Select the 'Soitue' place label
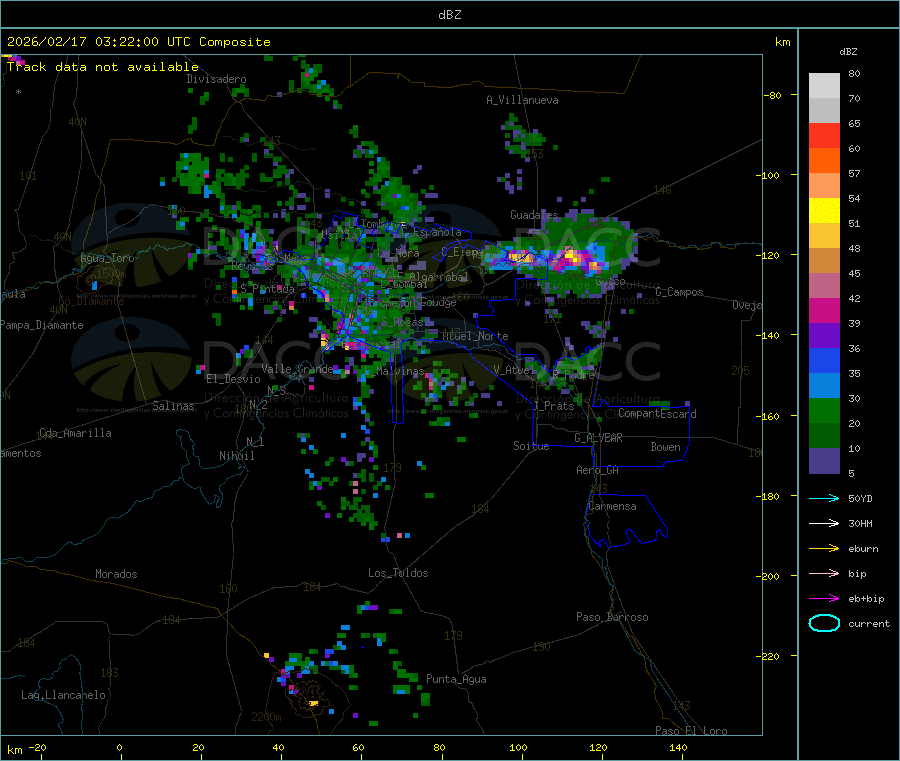 pos(531,446)
